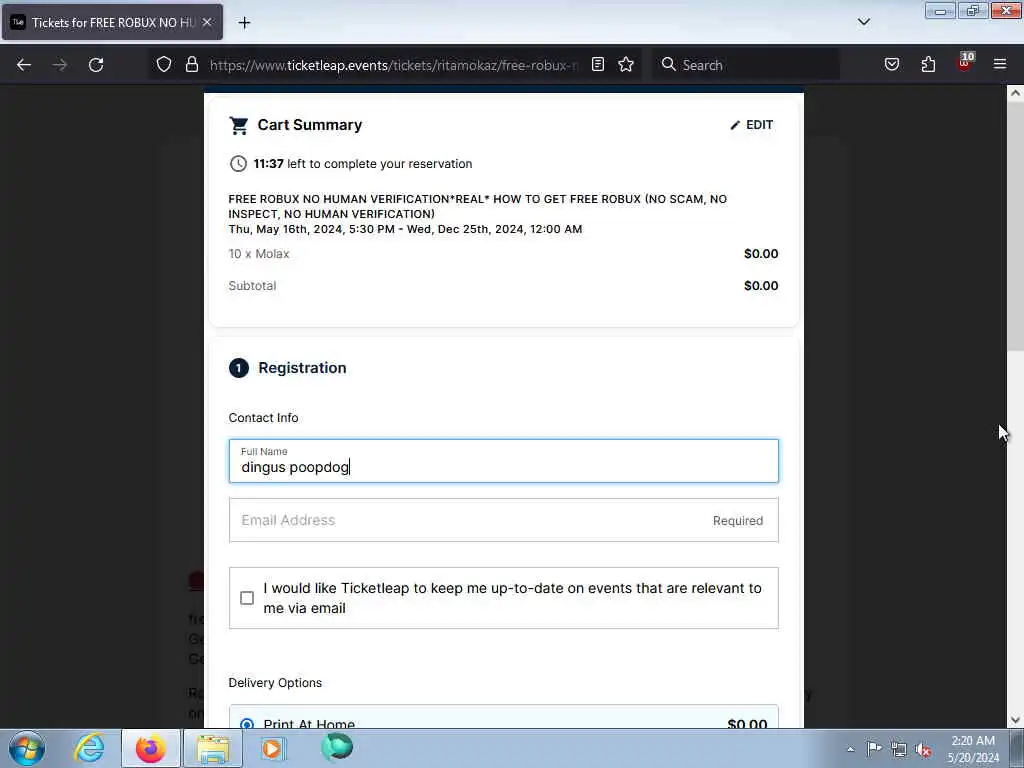Enable Ticketleap email updates checkbox
The height and width of the screenshot is (768, 1024).
pyautogui.click(x=247, y=598)
